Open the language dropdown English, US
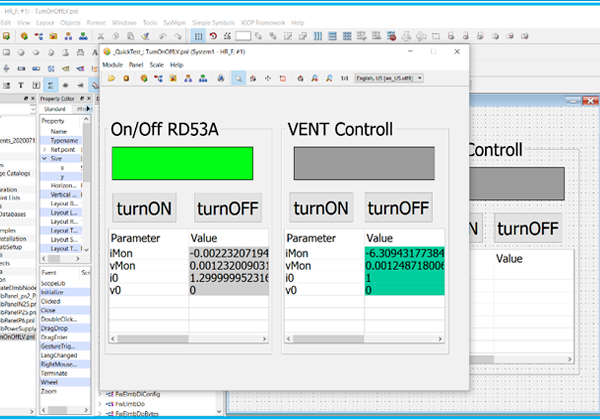Screen dimensions: 600x420 [x=389, y=78]
